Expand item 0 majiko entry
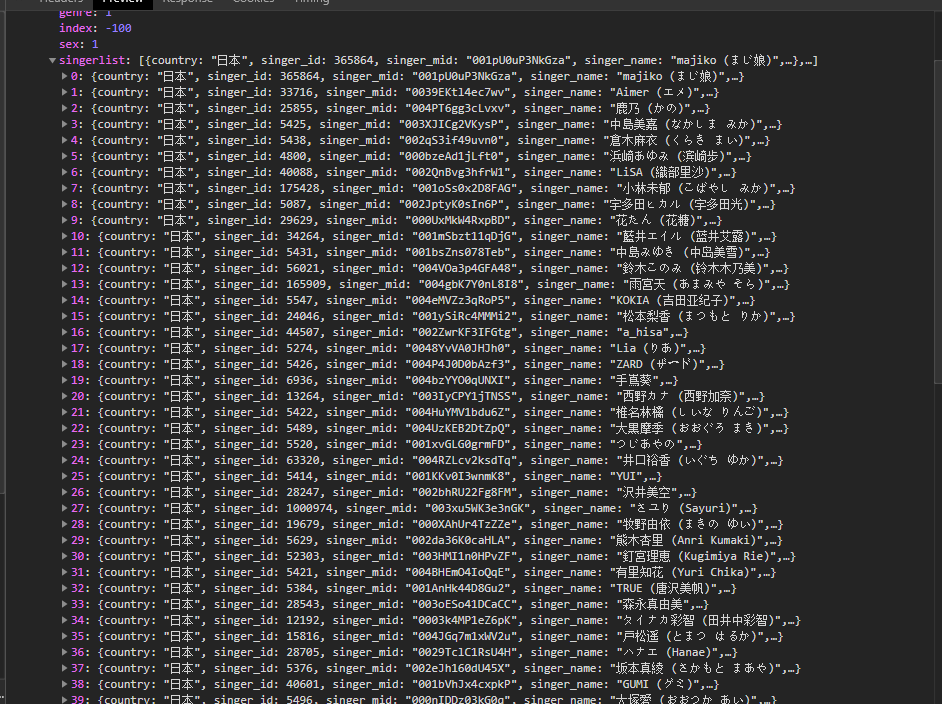This screenshot has width=942, height=704. pyautogui.click(x=64, y=76)
